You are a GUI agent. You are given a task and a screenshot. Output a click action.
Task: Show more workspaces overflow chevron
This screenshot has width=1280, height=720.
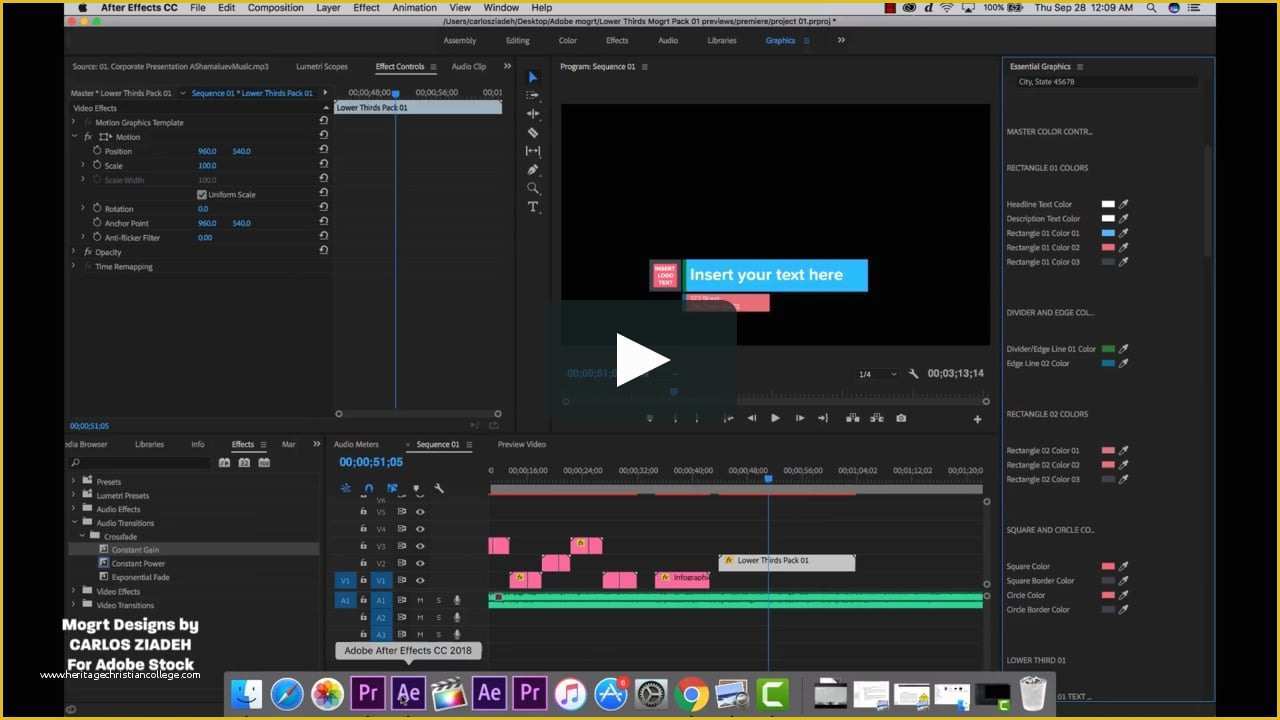click(841, 40)
